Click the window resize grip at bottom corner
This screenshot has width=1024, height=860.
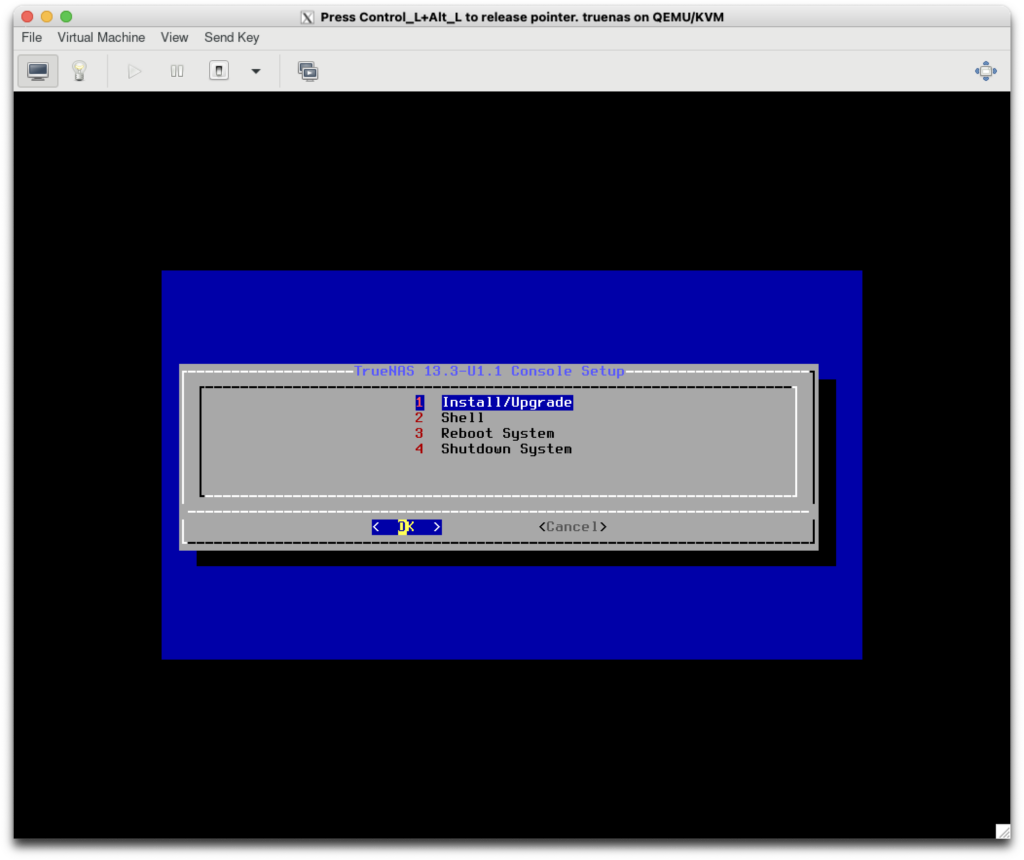1002,831
